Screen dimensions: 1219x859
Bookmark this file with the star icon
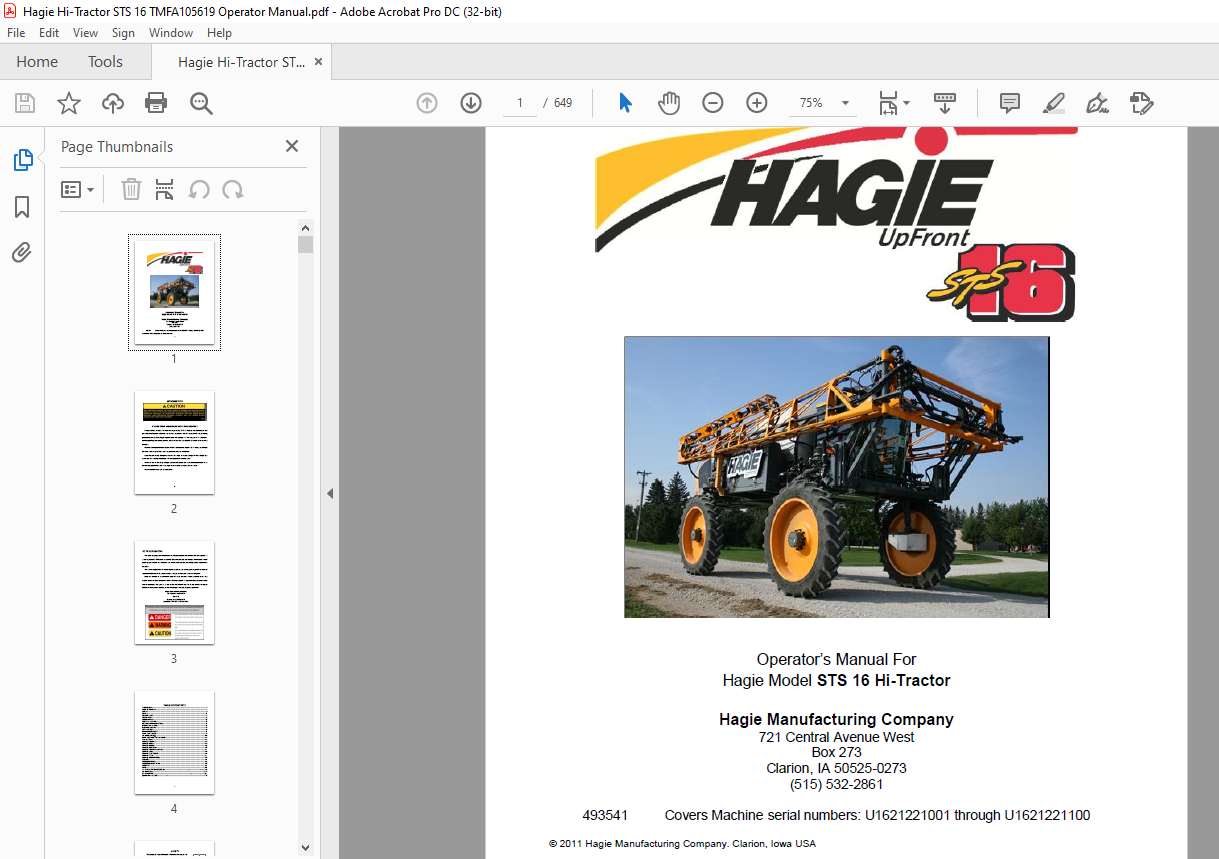point(69,103)
